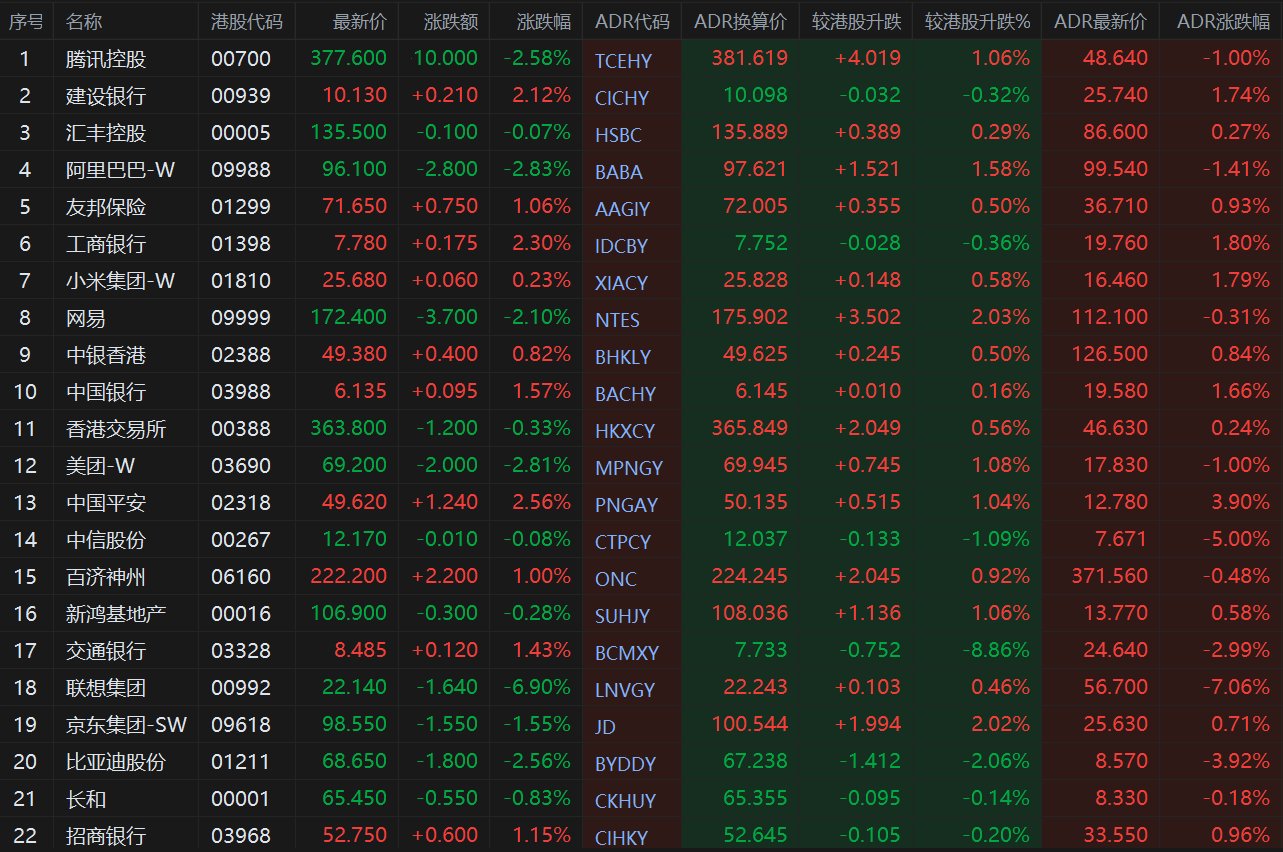1283x852 pixels.
Task: Click stock code 00267
Action: (x=241, y=540)
